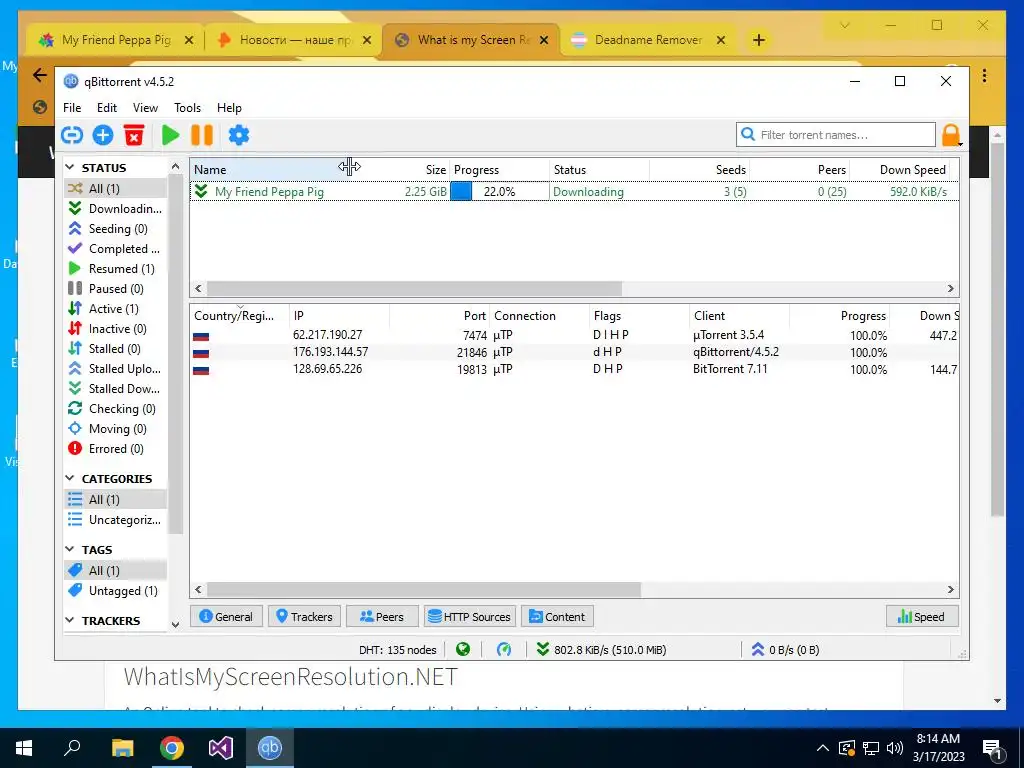Click the download speed status arrow
1024x768 pixels.
coord(542,649)
